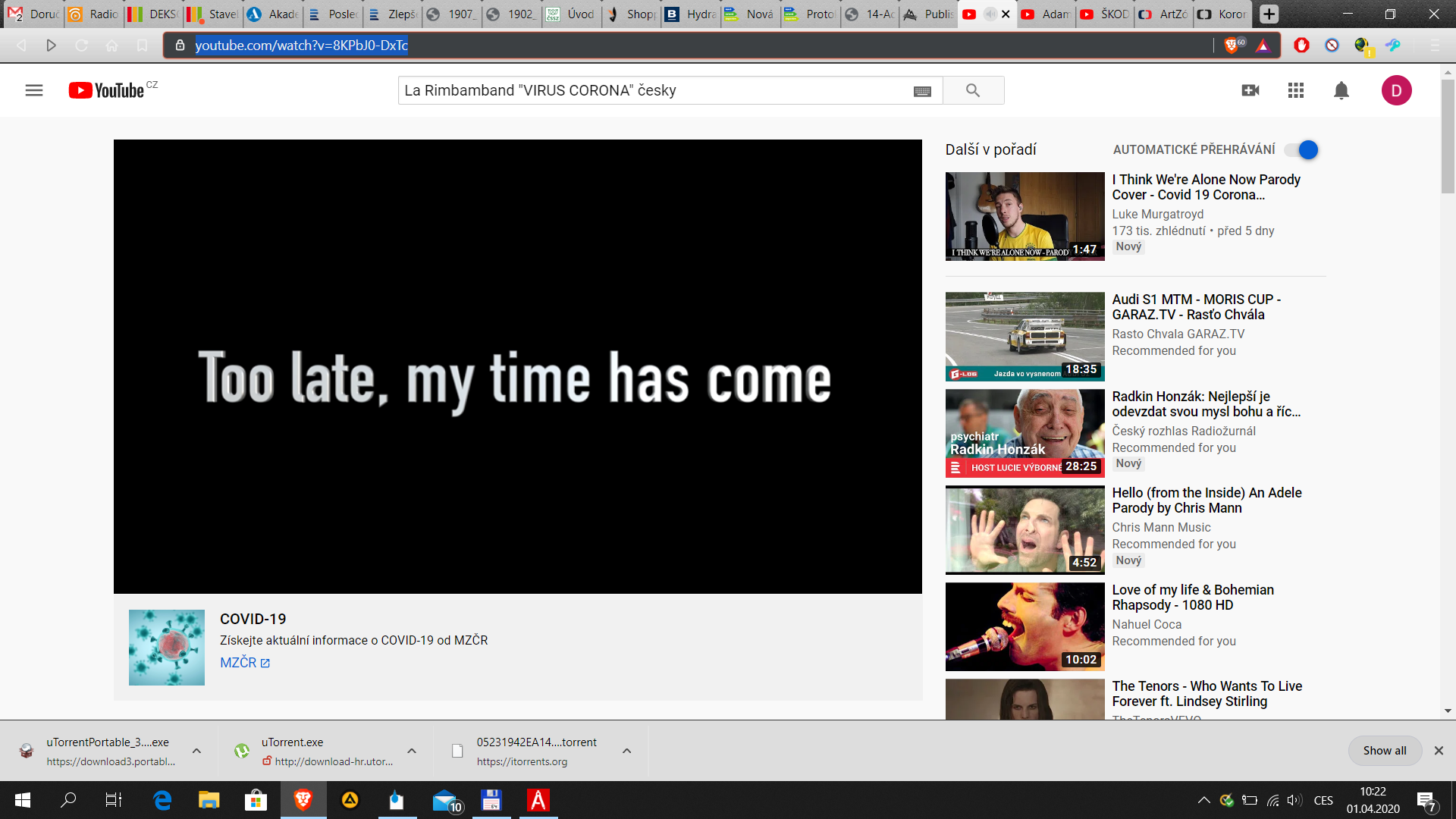This screenshot has height=819, width=1456.
Task: Open the account avatar with letter D
Action: [1396, 90]
